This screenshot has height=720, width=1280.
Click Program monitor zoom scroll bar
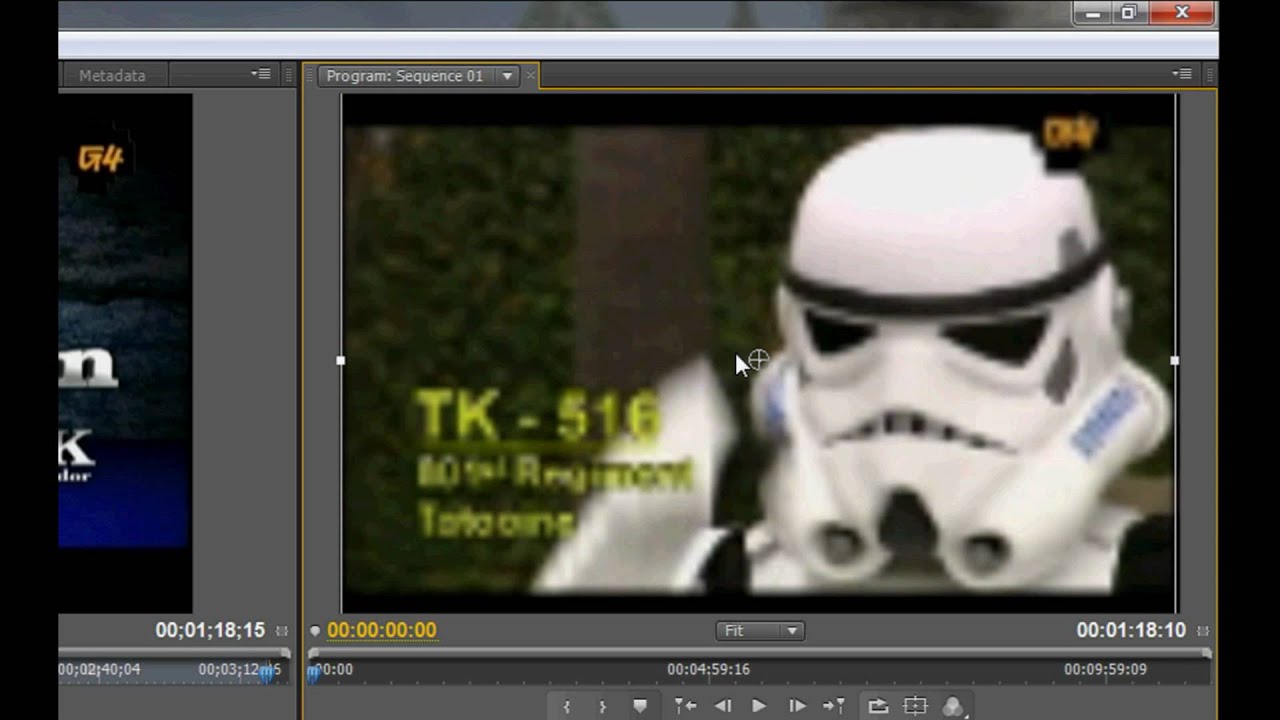click(x=759, y=653)
